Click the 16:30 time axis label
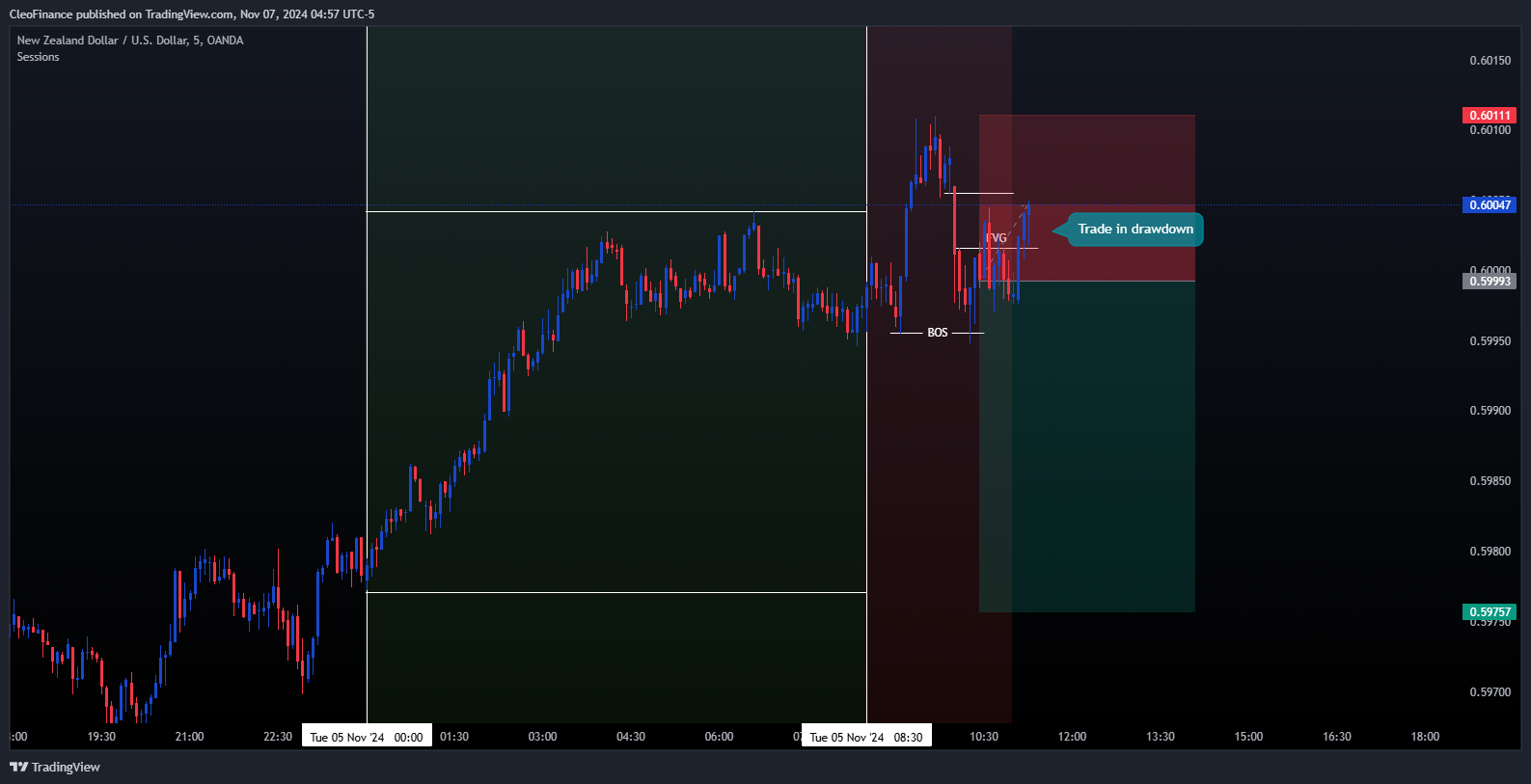This screenshot has width=1531, height=784. pyautogui.click(x=1337, y=737)
